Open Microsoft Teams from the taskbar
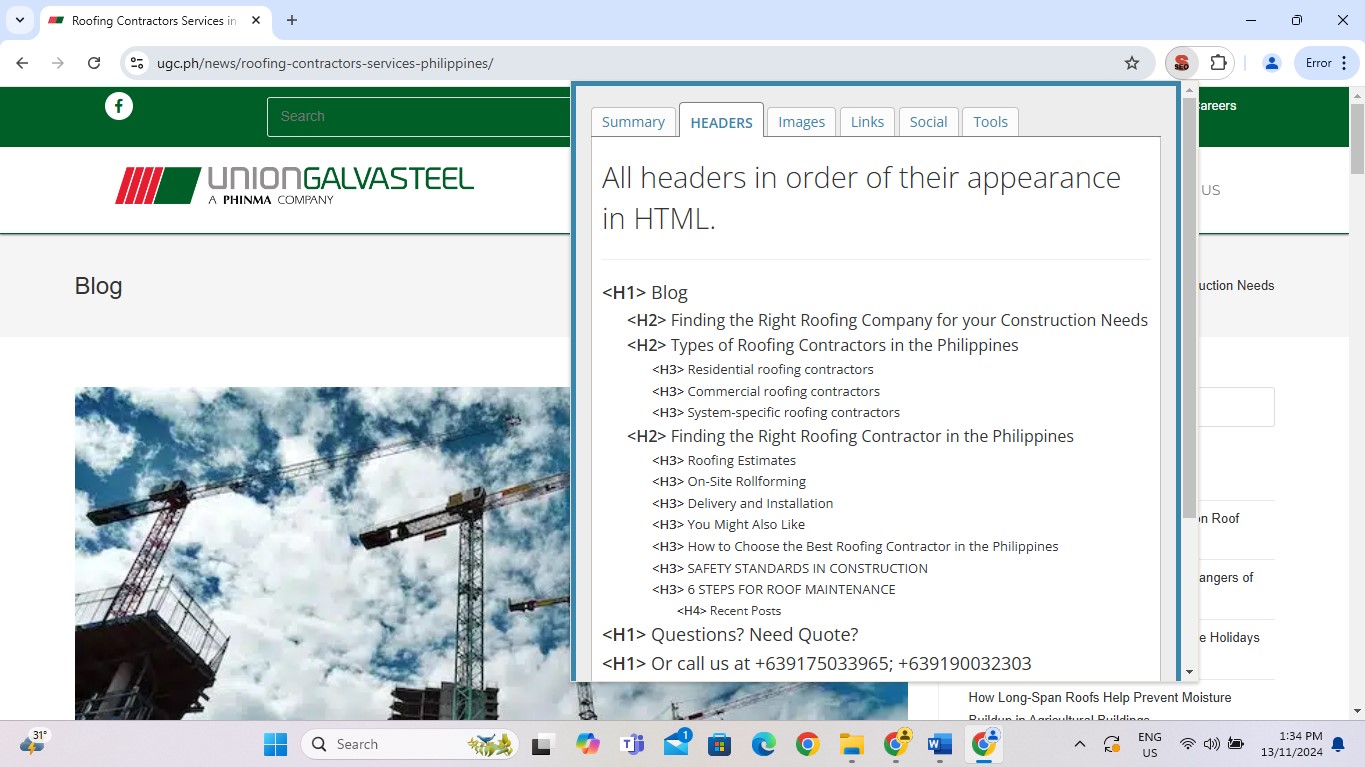 632,744
